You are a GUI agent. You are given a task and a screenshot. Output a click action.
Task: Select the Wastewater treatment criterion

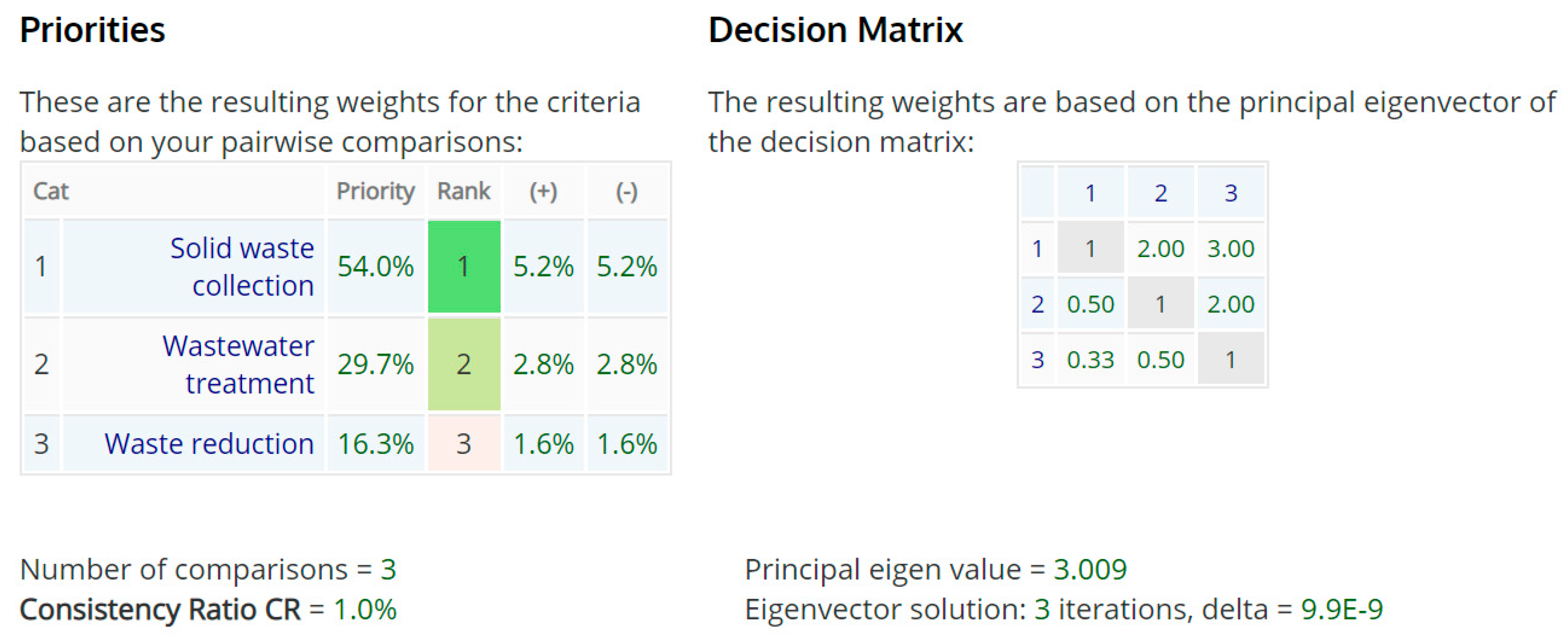[238, 364]
